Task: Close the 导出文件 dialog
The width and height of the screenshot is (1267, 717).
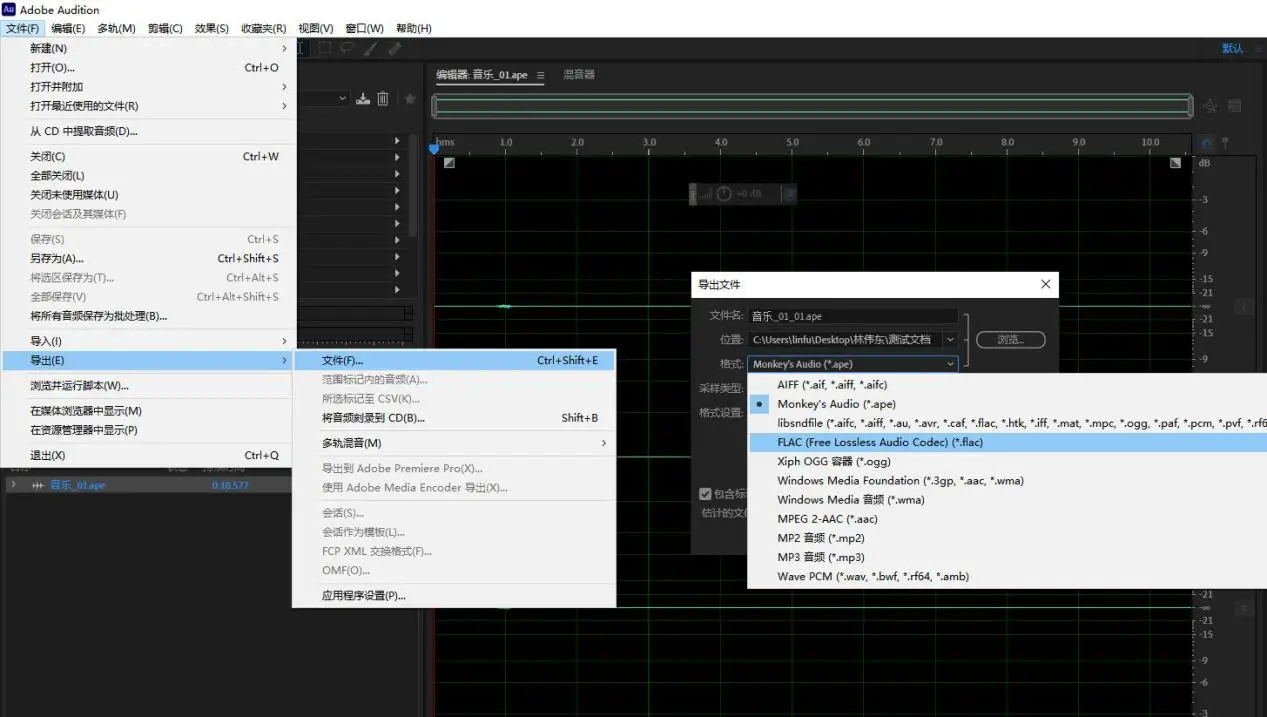Action: pyautogui.click(x=1045, y=284)
